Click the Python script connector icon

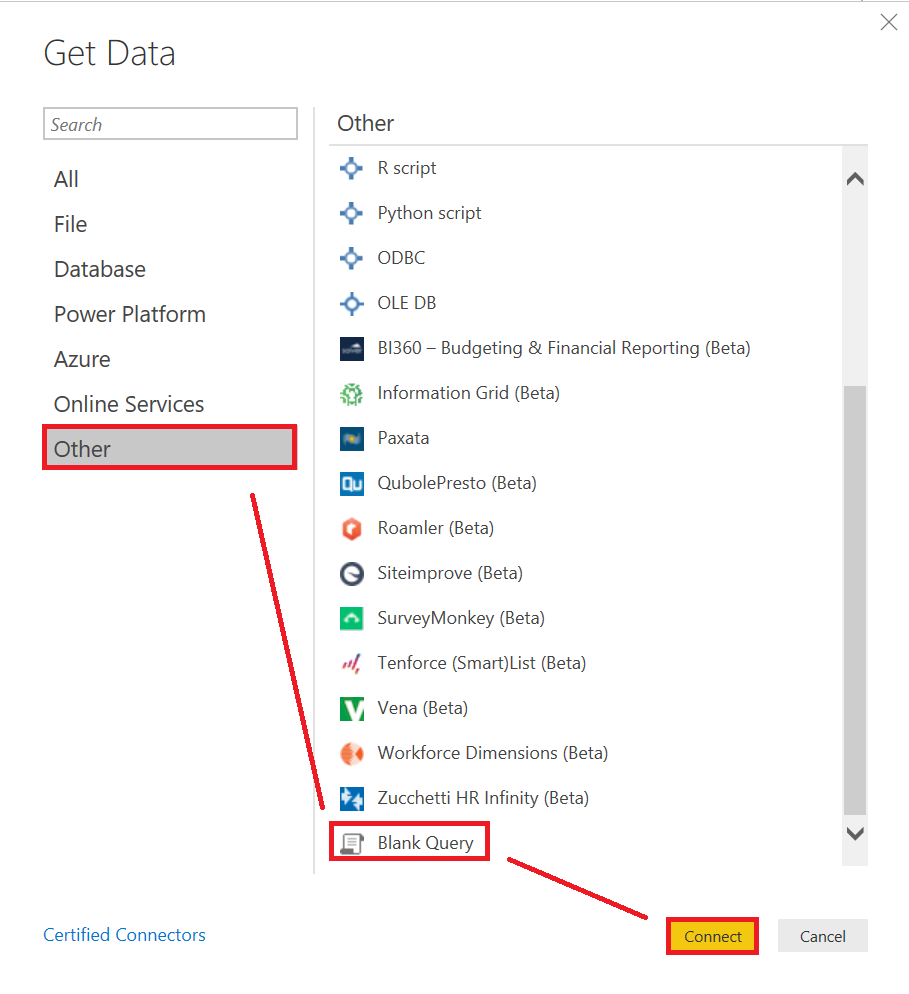coord(351,213)
